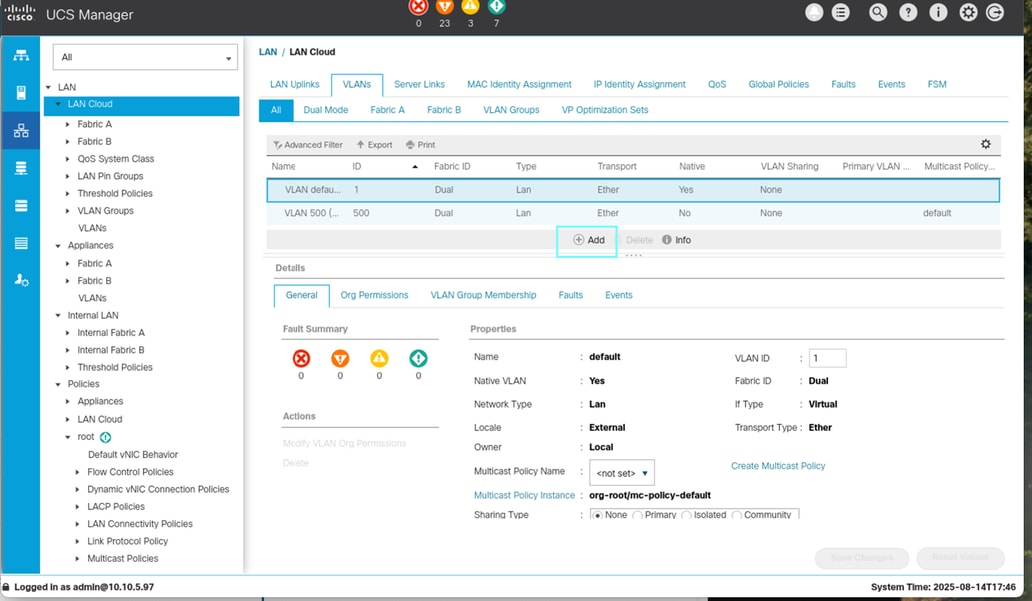Screen dimensions: 1032x601
Task: Export the VLAN table
Action: [374, 145]
